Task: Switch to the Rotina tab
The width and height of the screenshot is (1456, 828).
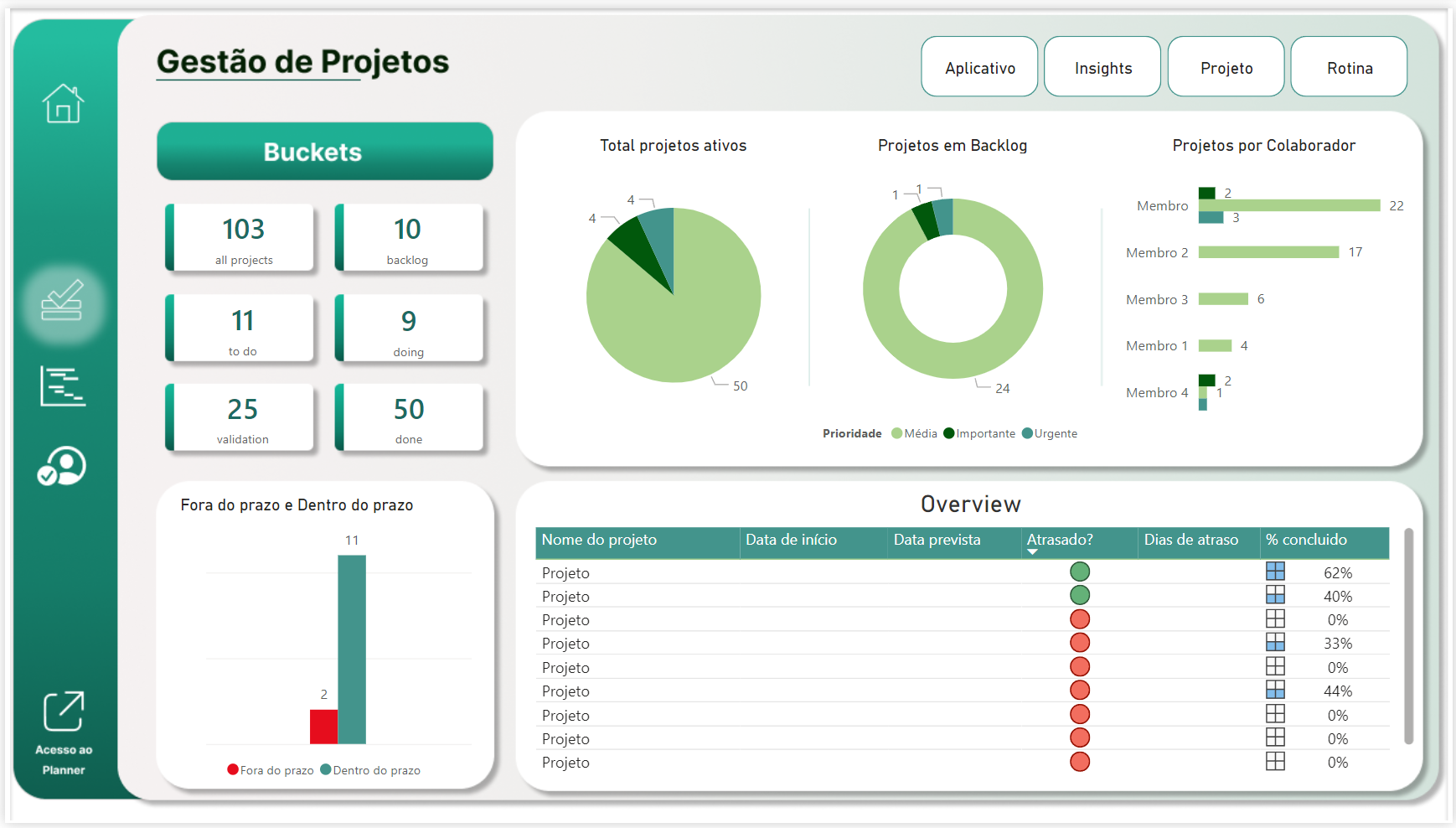Action: pos(1349,67)
